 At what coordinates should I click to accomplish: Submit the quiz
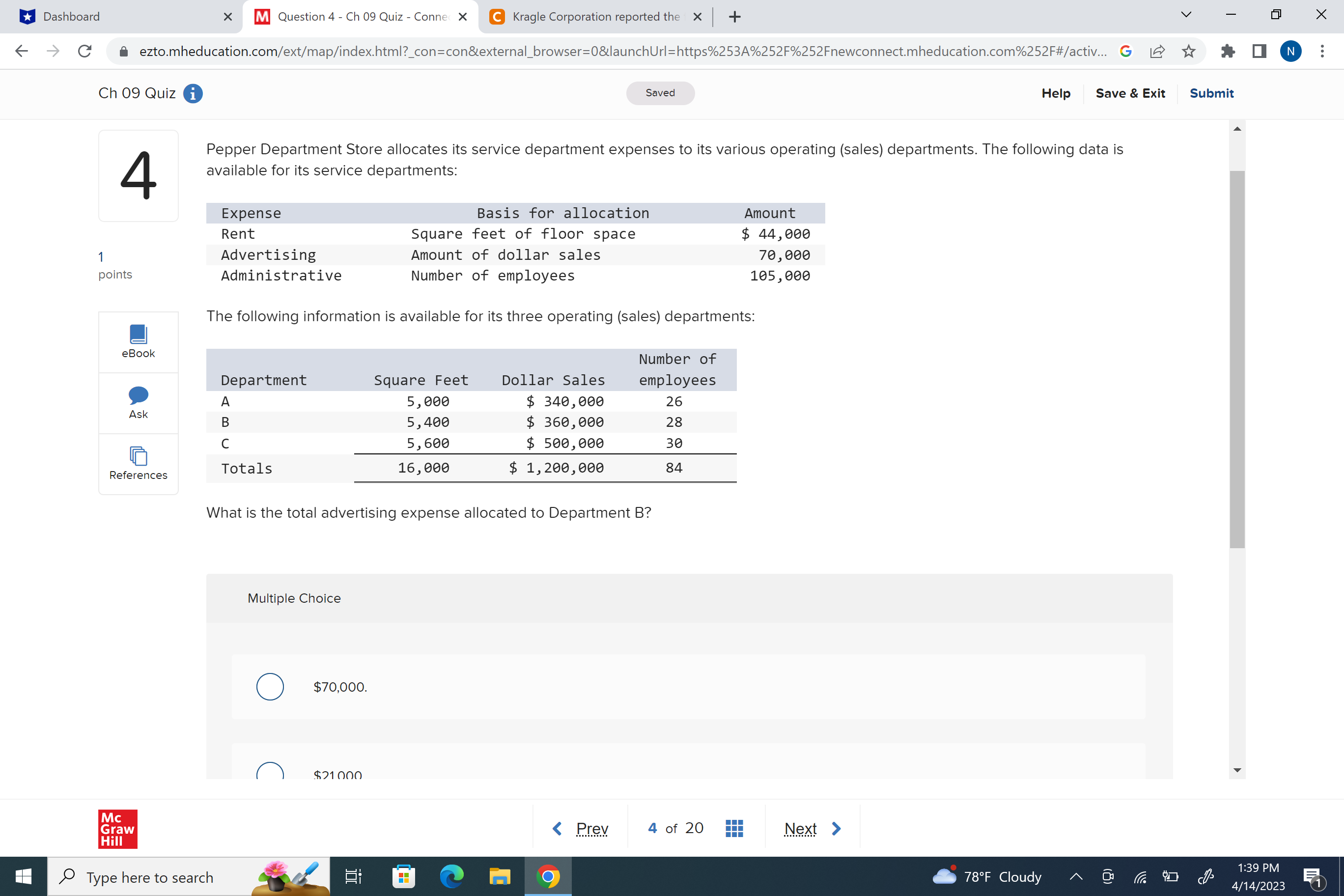[1212, 93]
